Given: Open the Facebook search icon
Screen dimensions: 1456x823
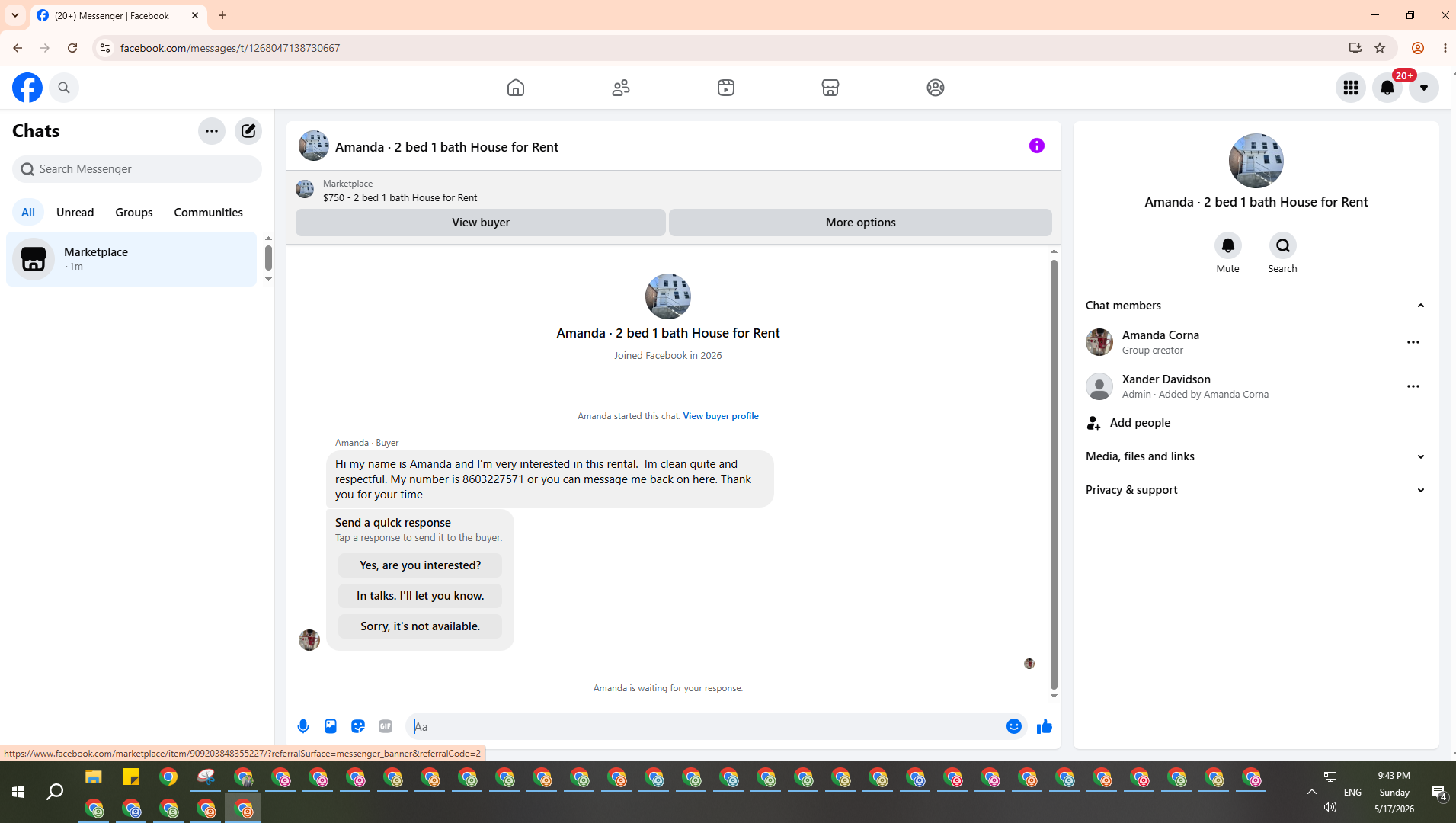Looking at the screenshot, I should click(x=64, y=88).
